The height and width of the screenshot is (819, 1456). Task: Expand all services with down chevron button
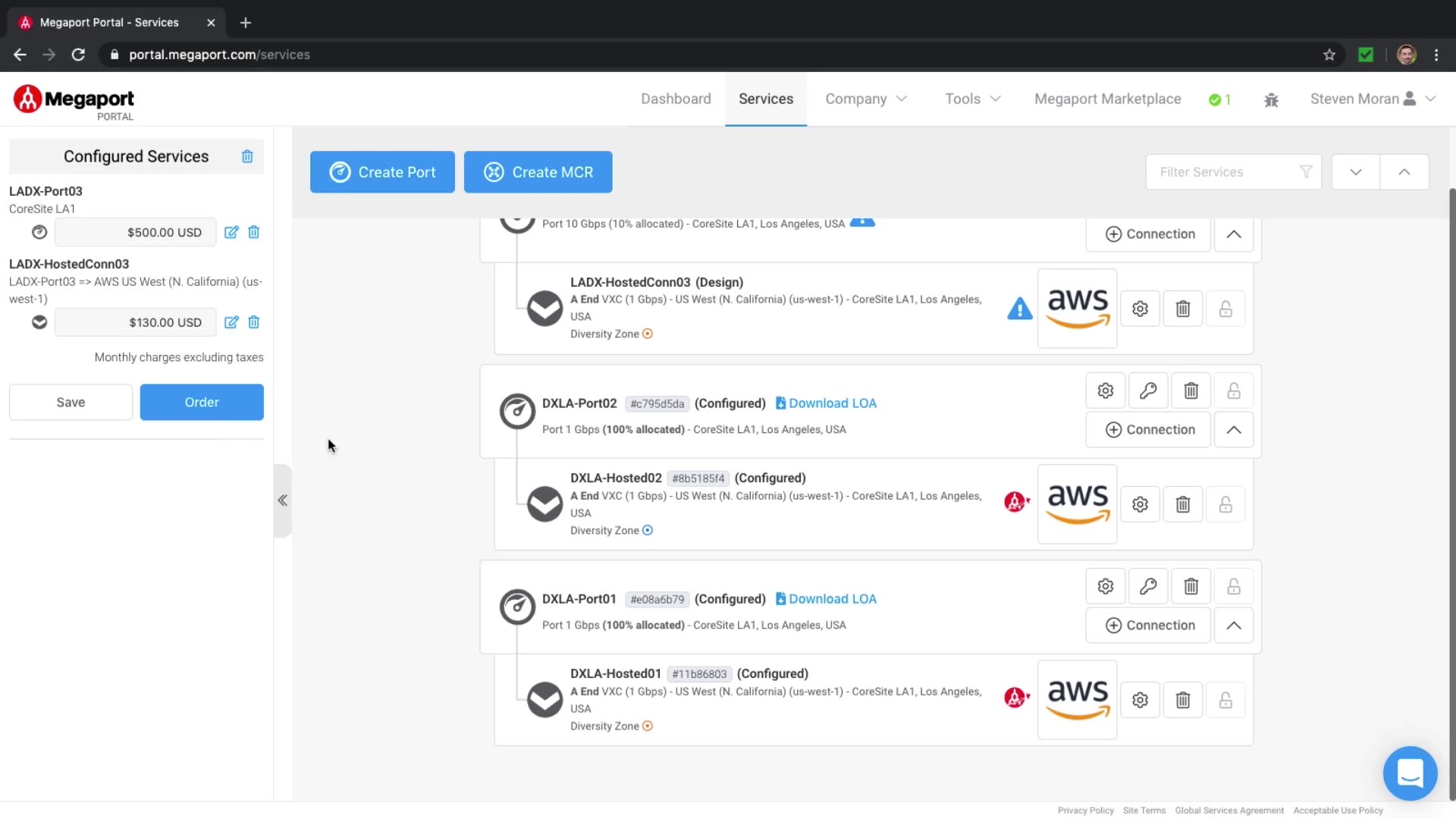tap(1355, 172)
